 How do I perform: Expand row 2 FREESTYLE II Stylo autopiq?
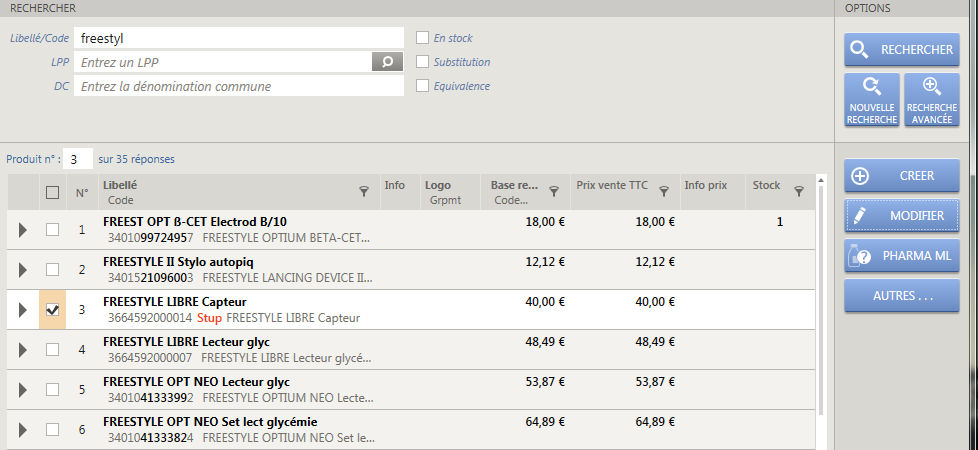22,270
